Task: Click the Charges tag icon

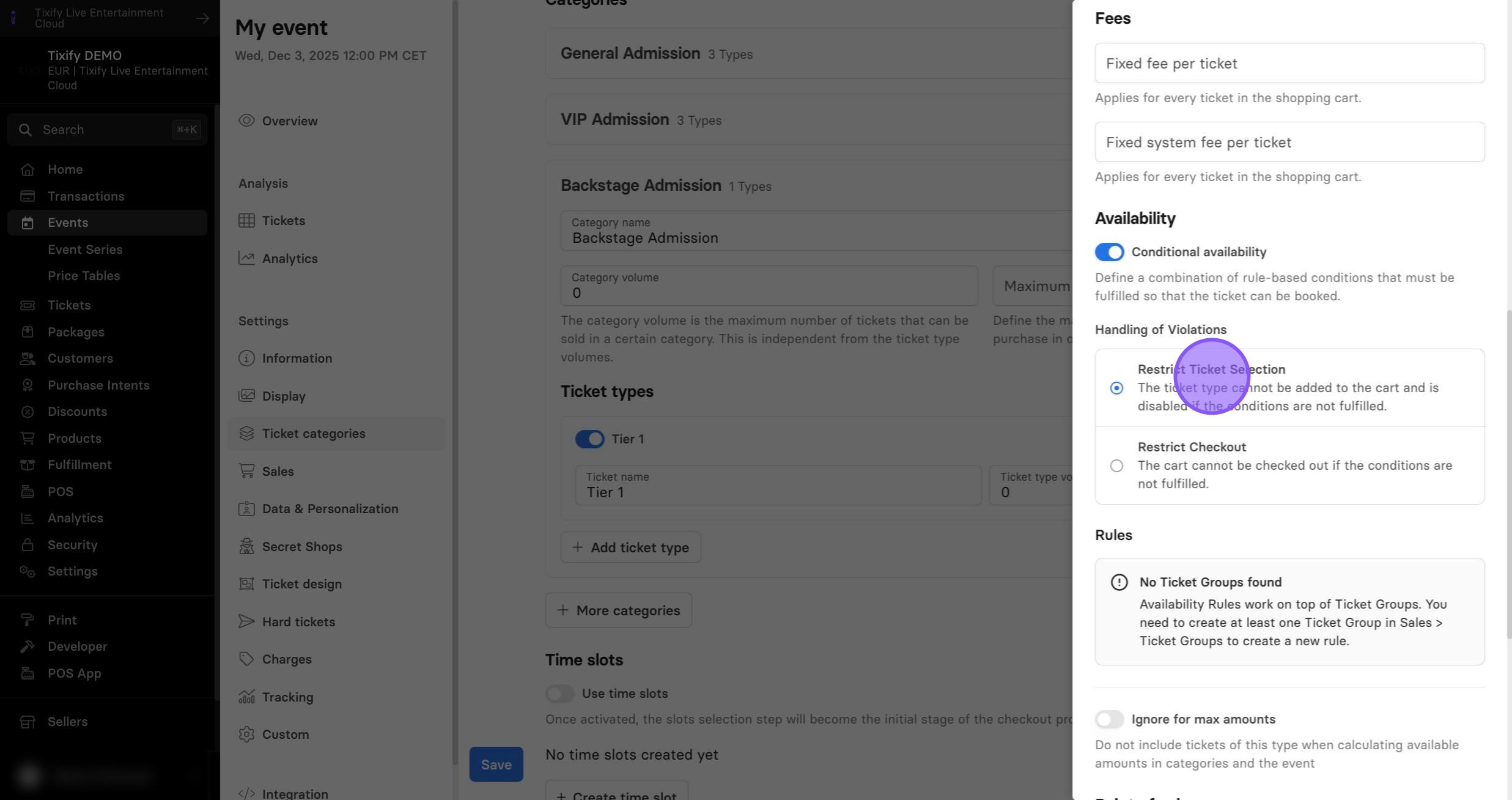Action: point(246,659)
